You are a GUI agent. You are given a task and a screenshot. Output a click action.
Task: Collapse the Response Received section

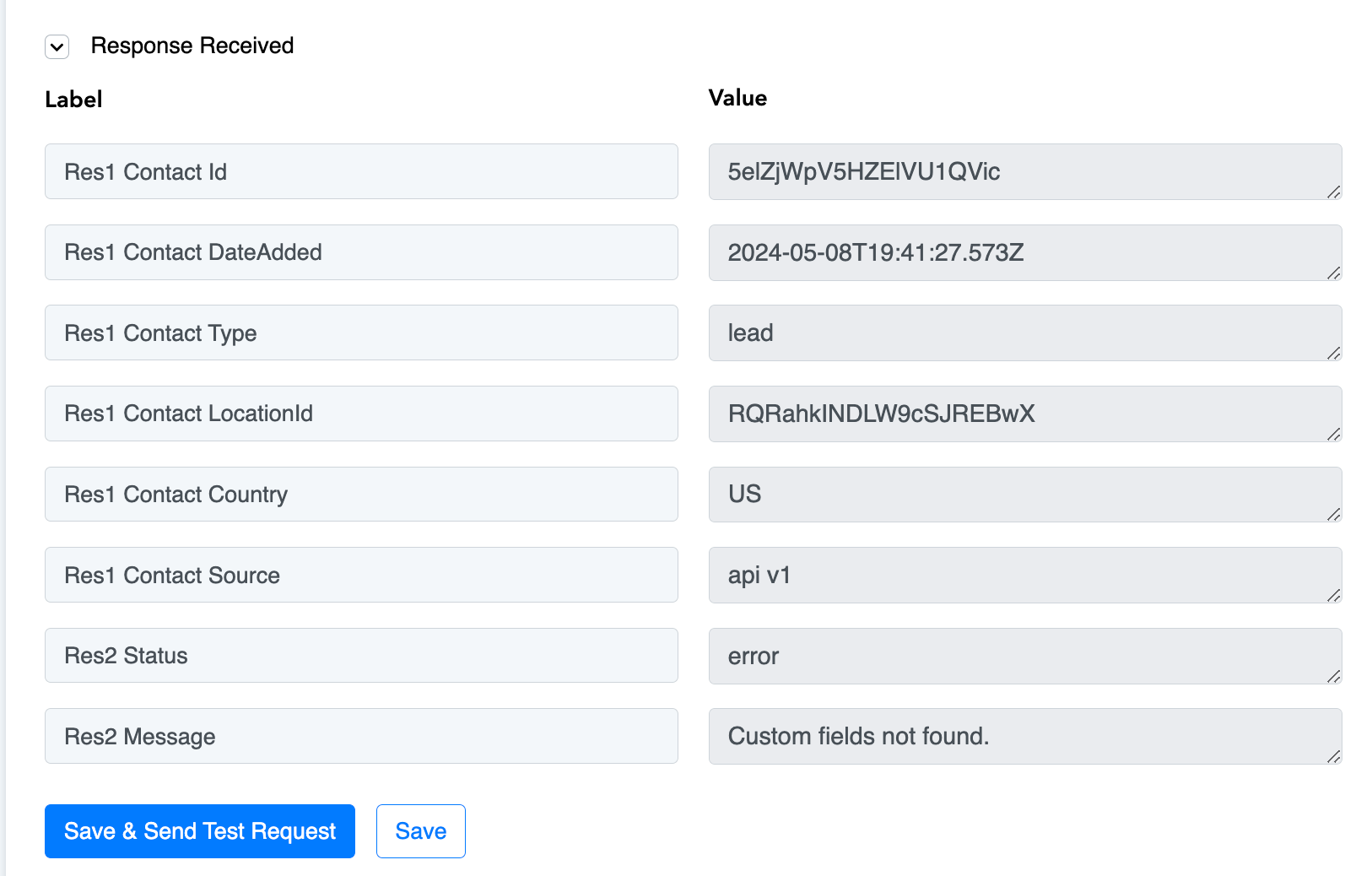pos(57,46)
